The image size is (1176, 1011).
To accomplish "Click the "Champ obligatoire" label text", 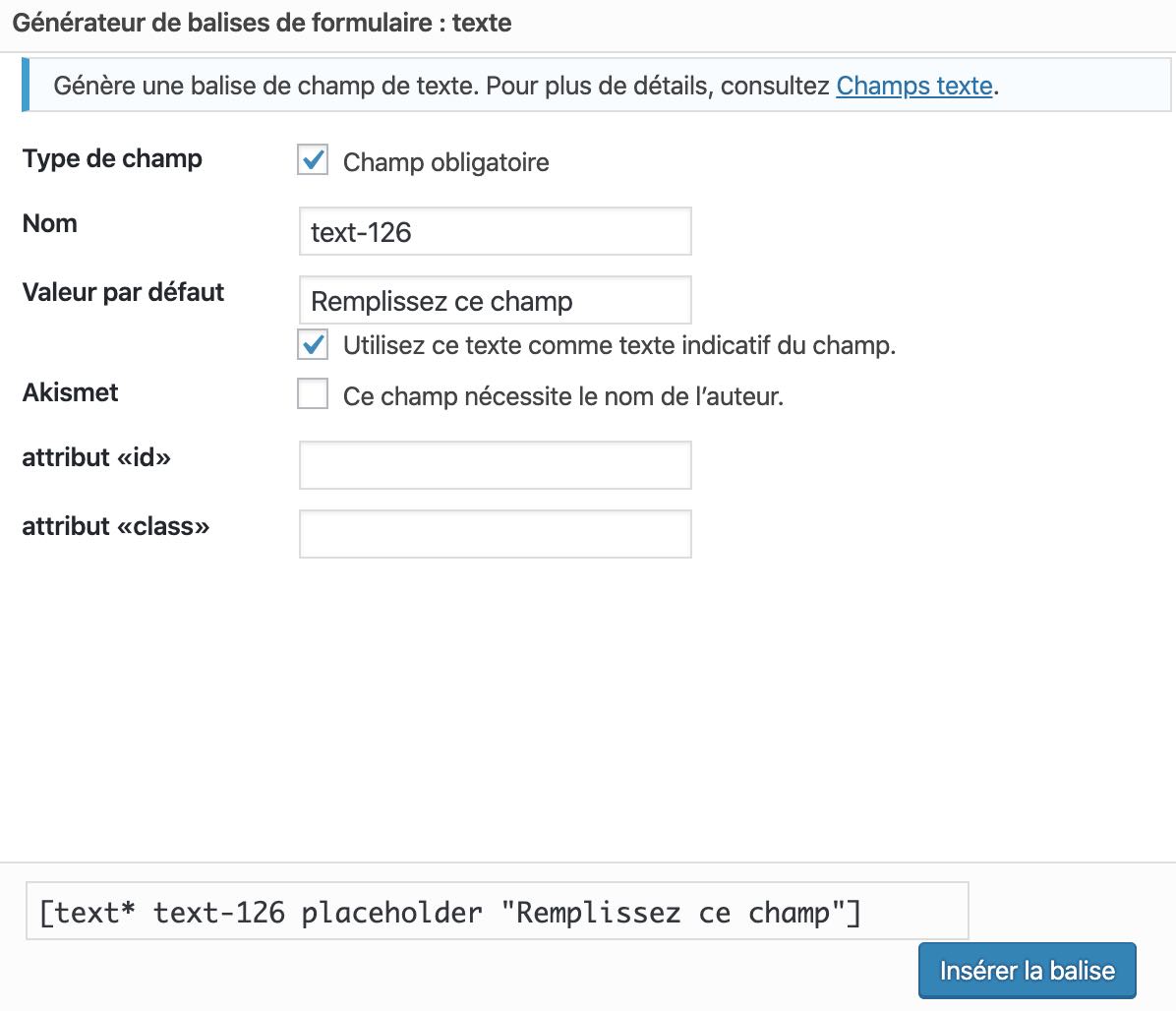I will (x=445, y=162).
